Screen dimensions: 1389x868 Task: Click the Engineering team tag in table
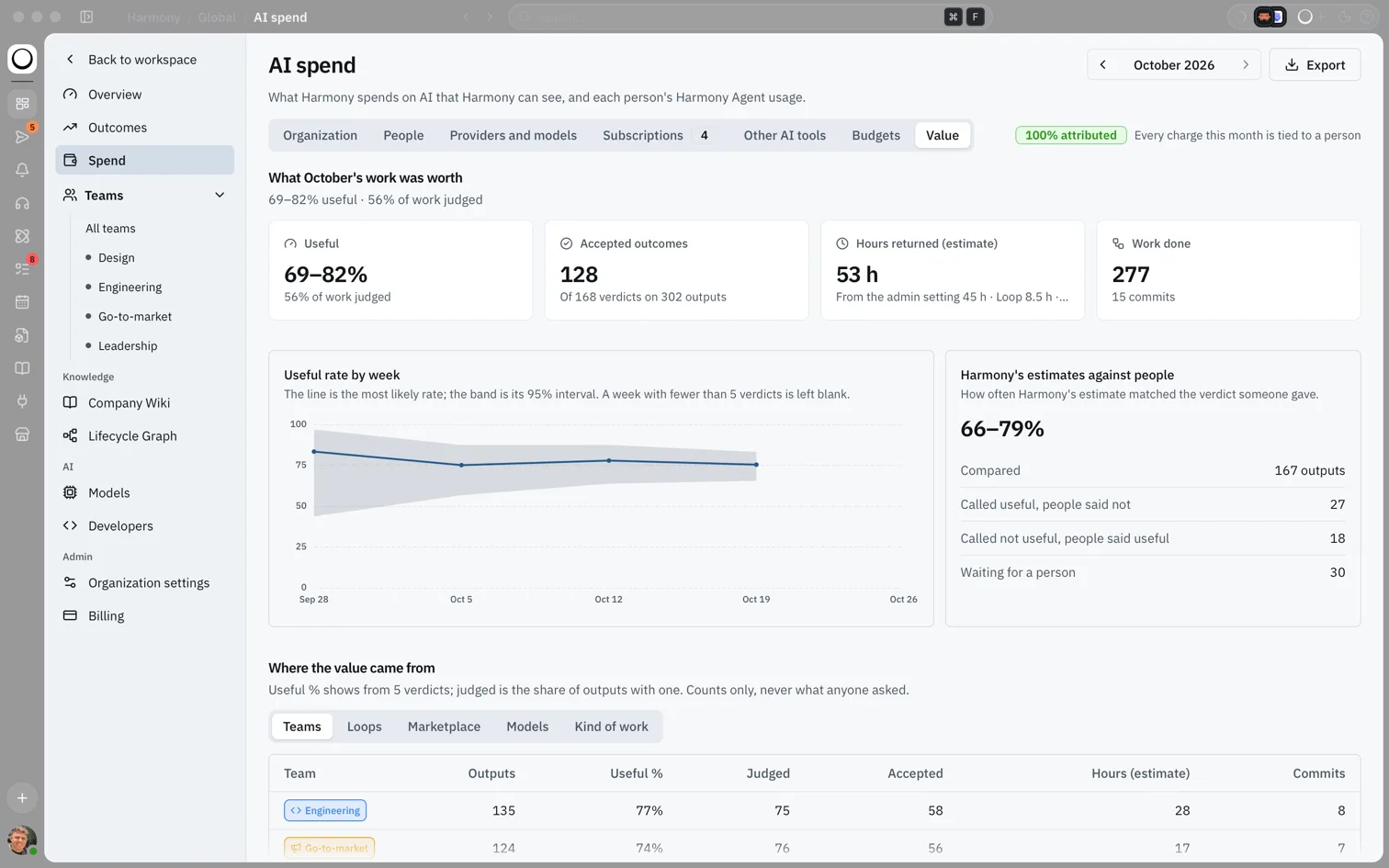[x=325, y=810]
